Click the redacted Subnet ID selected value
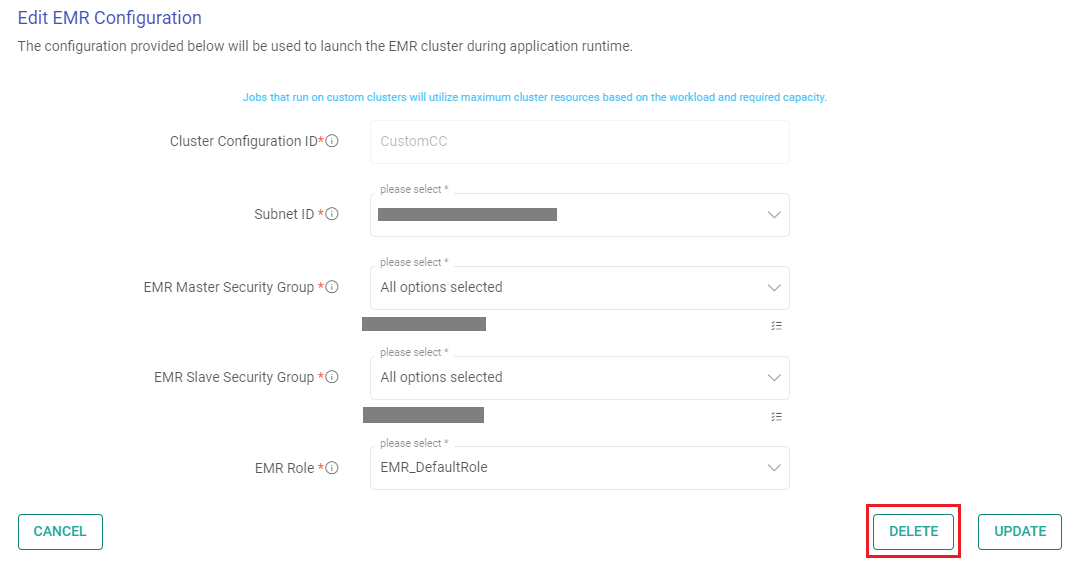 click(x=467, y=214)
